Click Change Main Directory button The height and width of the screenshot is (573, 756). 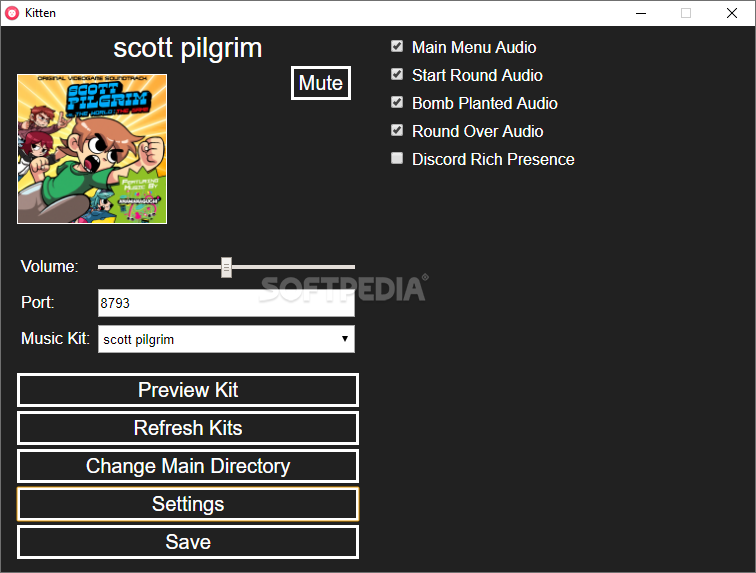point(188,466)
